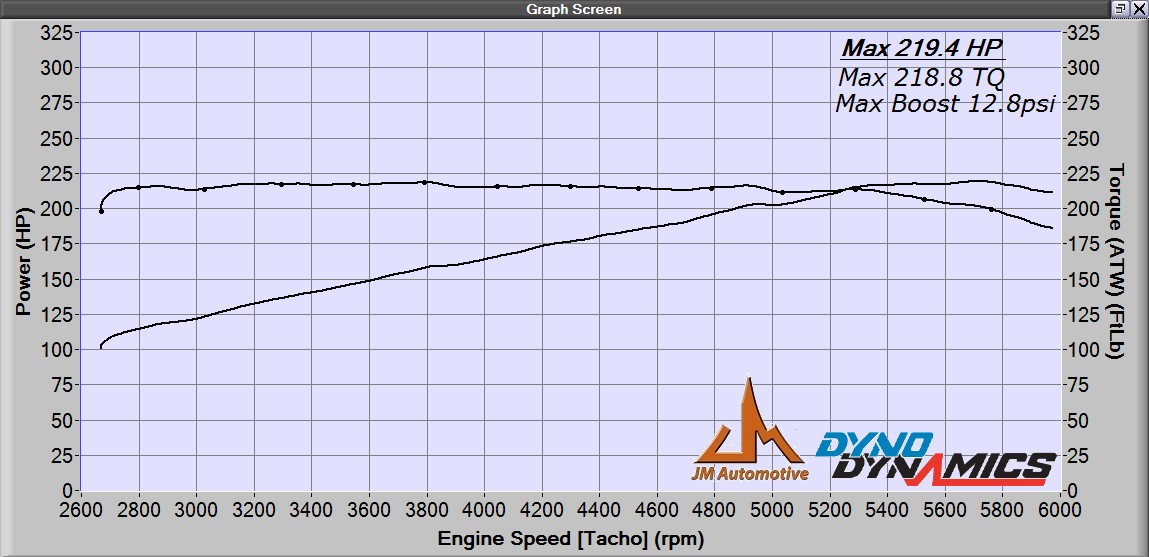
Task: Click the restore window button in title bar
Action: pyautogui.click(x=1121, y=8)
